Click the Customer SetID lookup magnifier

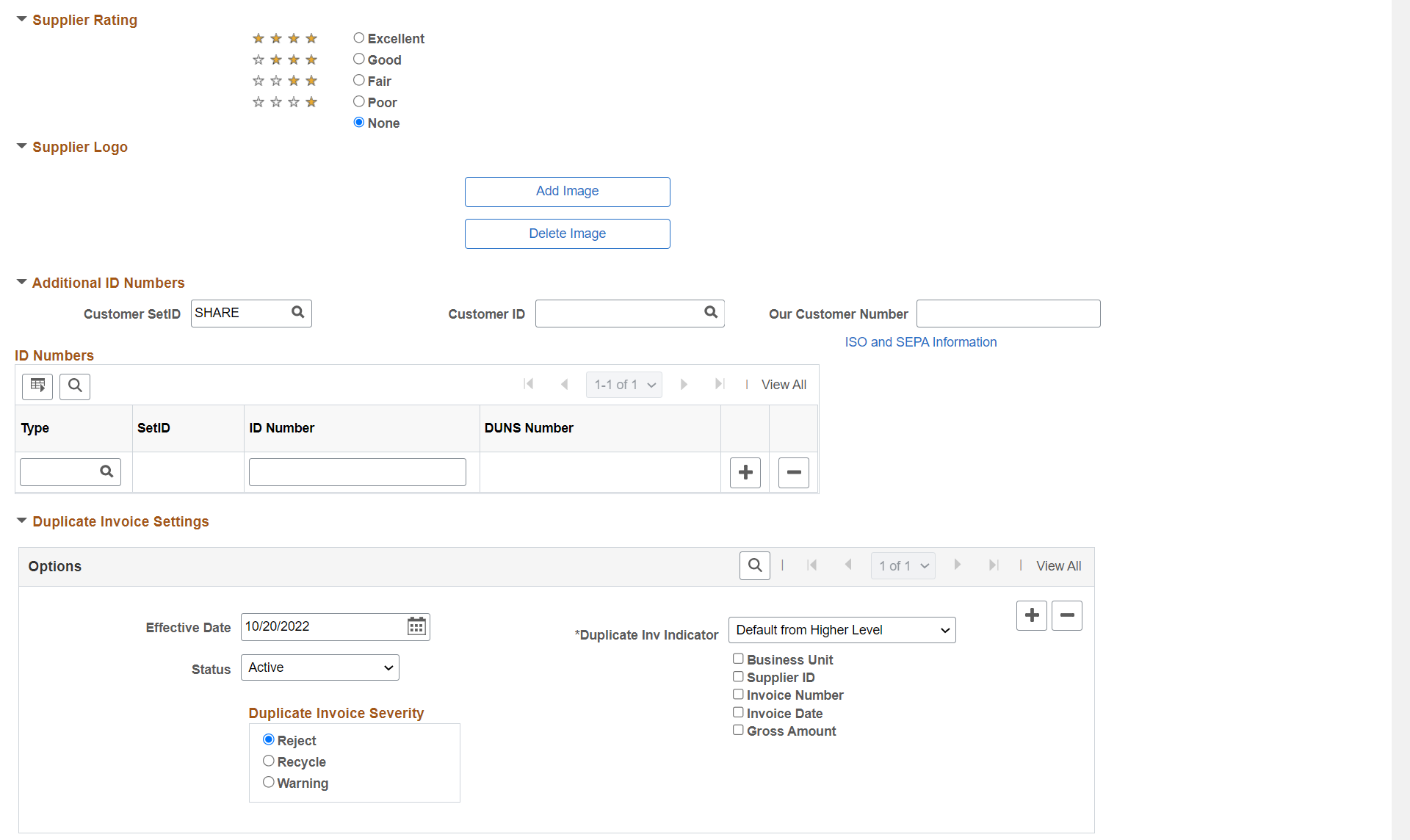tap(297, 313)
